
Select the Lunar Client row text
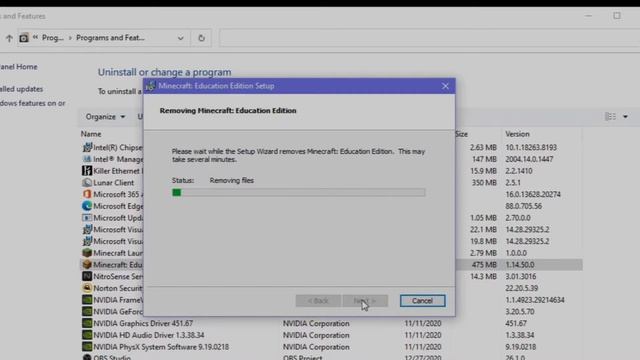[113, 182]
